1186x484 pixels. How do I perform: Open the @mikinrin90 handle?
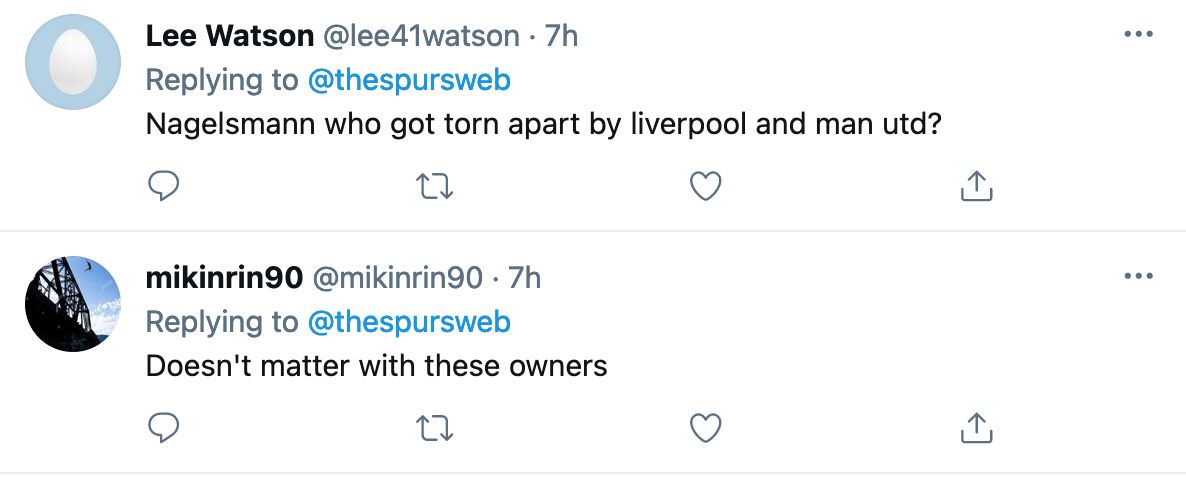(x=398, y=278)
